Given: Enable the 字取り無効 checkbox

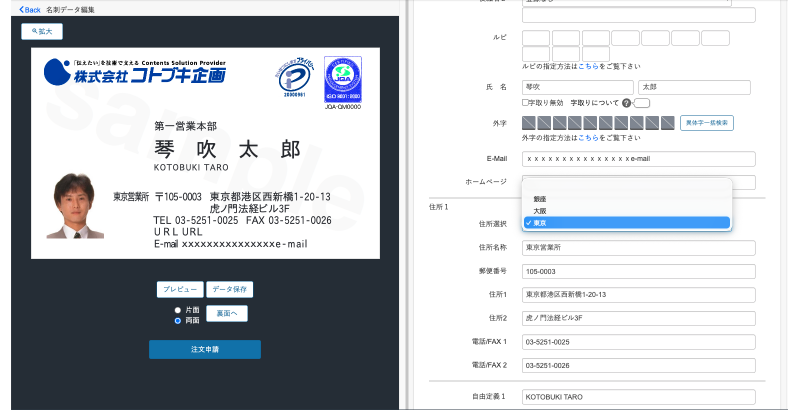Looking at the screenshot, I should pos(526,103).
